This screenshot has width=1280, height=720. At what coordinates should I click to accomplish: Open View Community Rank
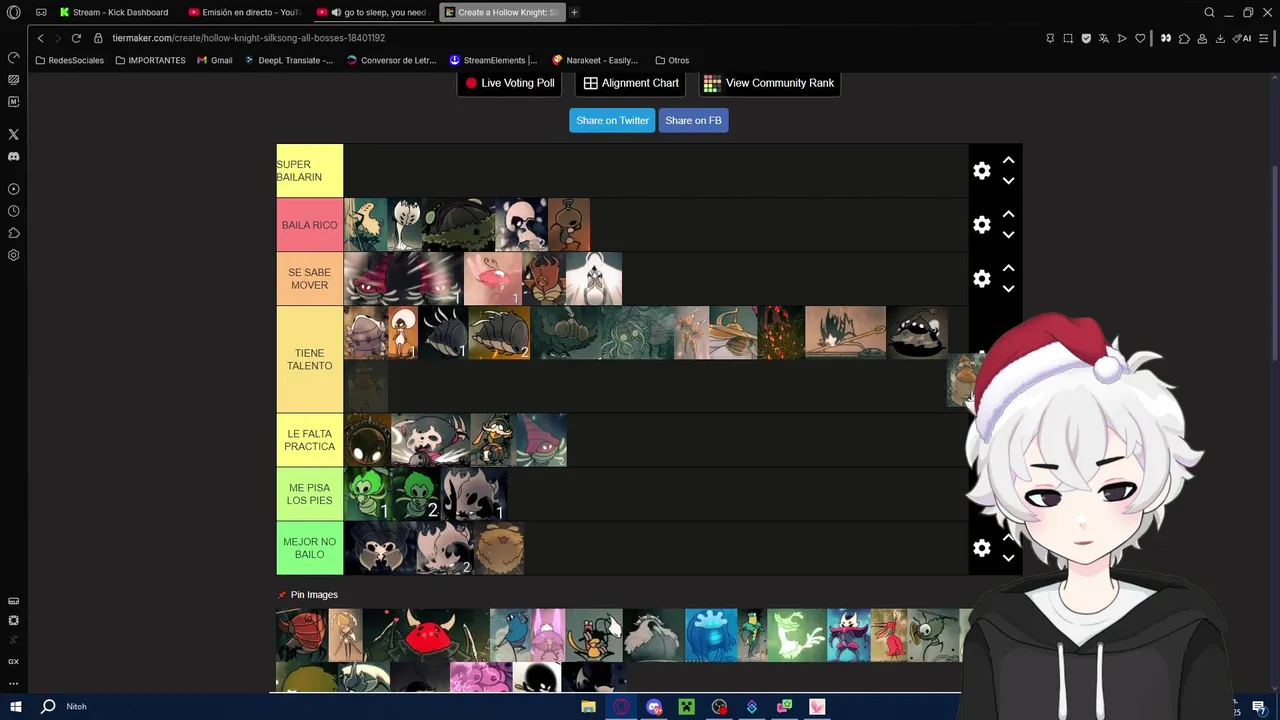click(x=769, y=83)
